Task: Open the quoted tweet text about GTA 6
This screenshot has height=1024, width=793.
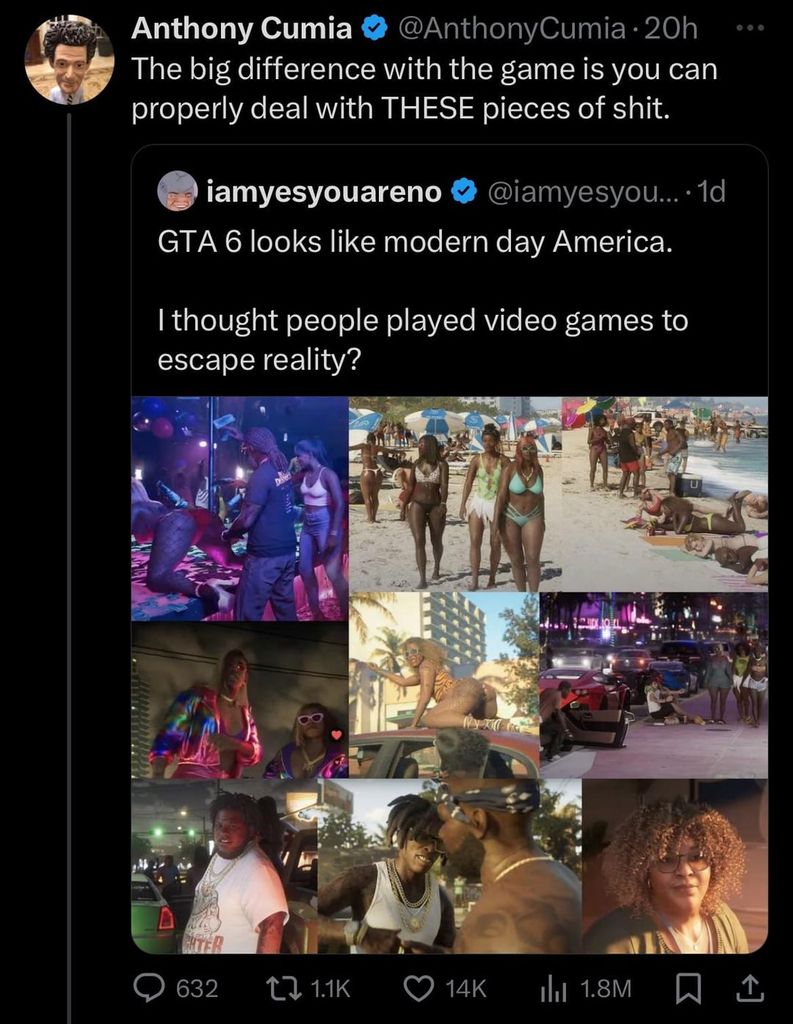Action: tap(423, 300)
